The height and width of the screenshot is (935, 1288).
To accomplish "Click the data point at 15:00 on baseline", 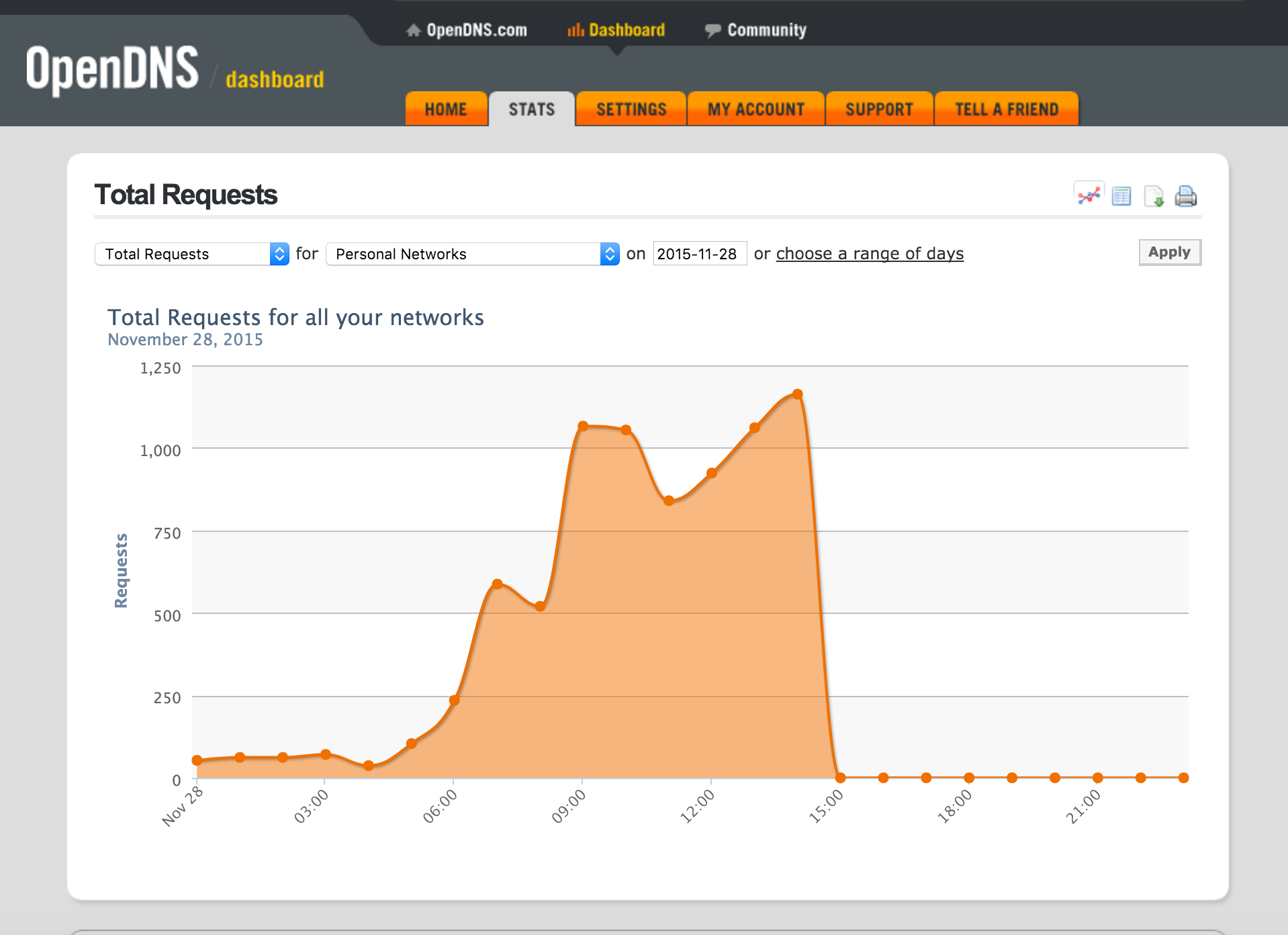I will click(x=840, y=778).
